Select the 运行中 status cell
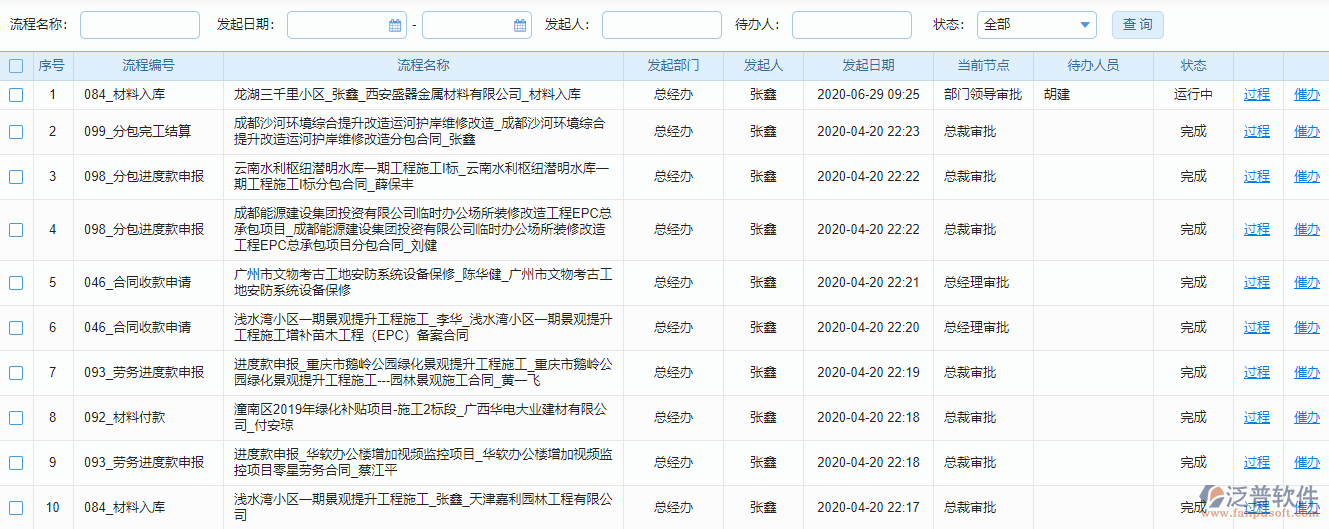Screen dimensions: 1329x529 point(1193,95)
